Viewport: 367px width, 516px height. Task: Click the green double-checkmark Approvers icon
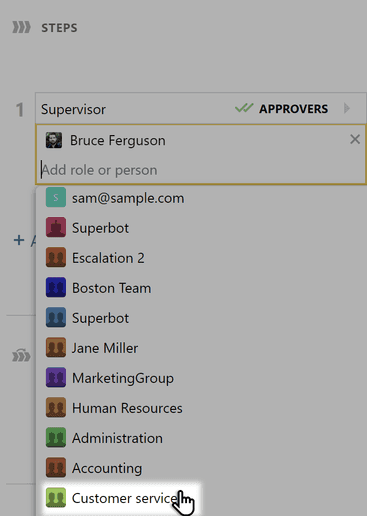(244, 108)
